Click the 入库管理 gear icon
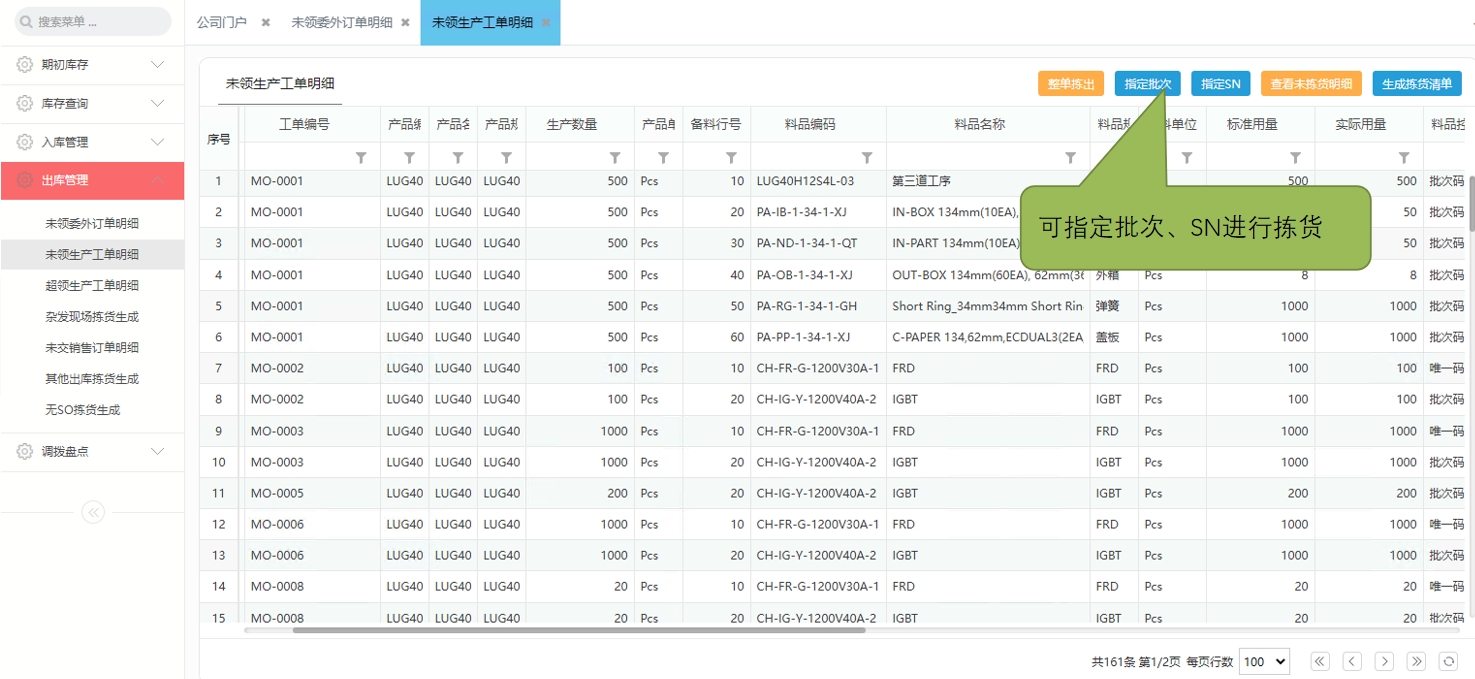Image resolution: width=1475 pixels, height=679 pixels. coord(25,143)
